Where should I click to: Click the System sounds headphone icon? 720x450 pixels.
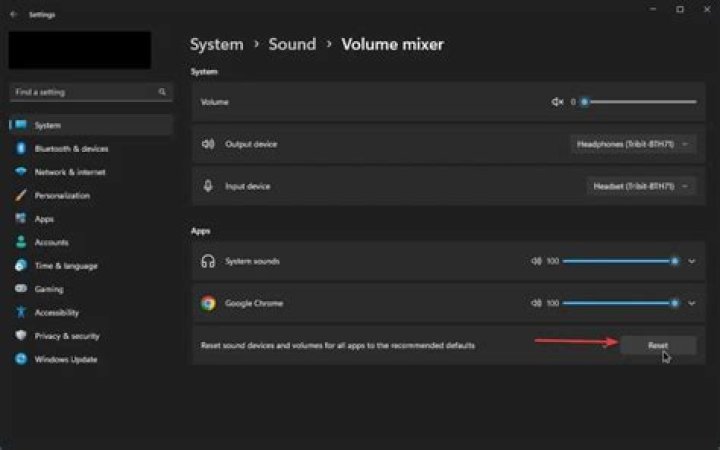coord(208,261)
